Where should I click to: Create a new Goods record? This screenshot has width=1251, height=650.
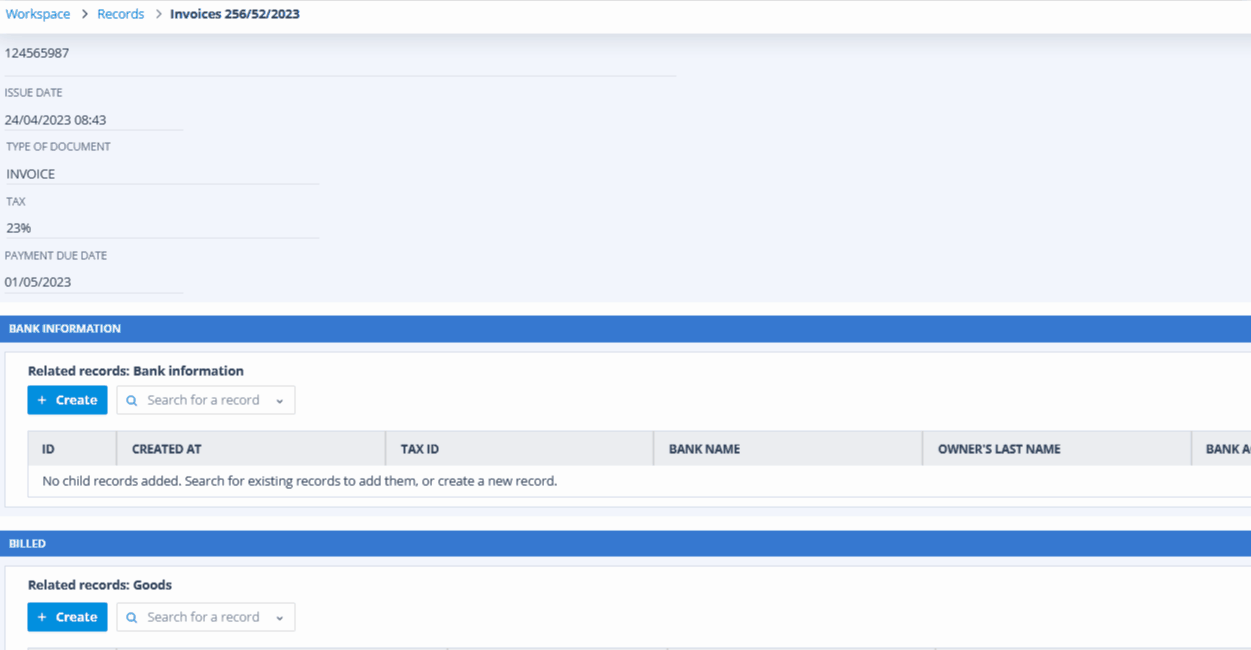pos(67,617)
